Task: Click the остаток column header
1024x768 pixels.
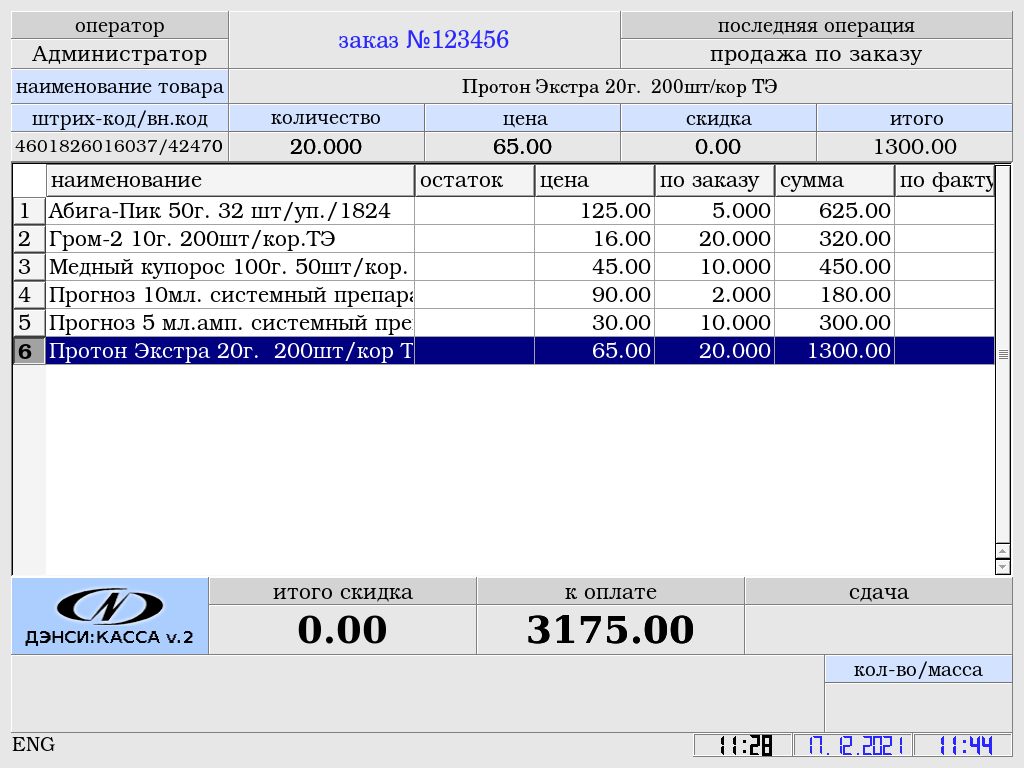Action: 475,180
